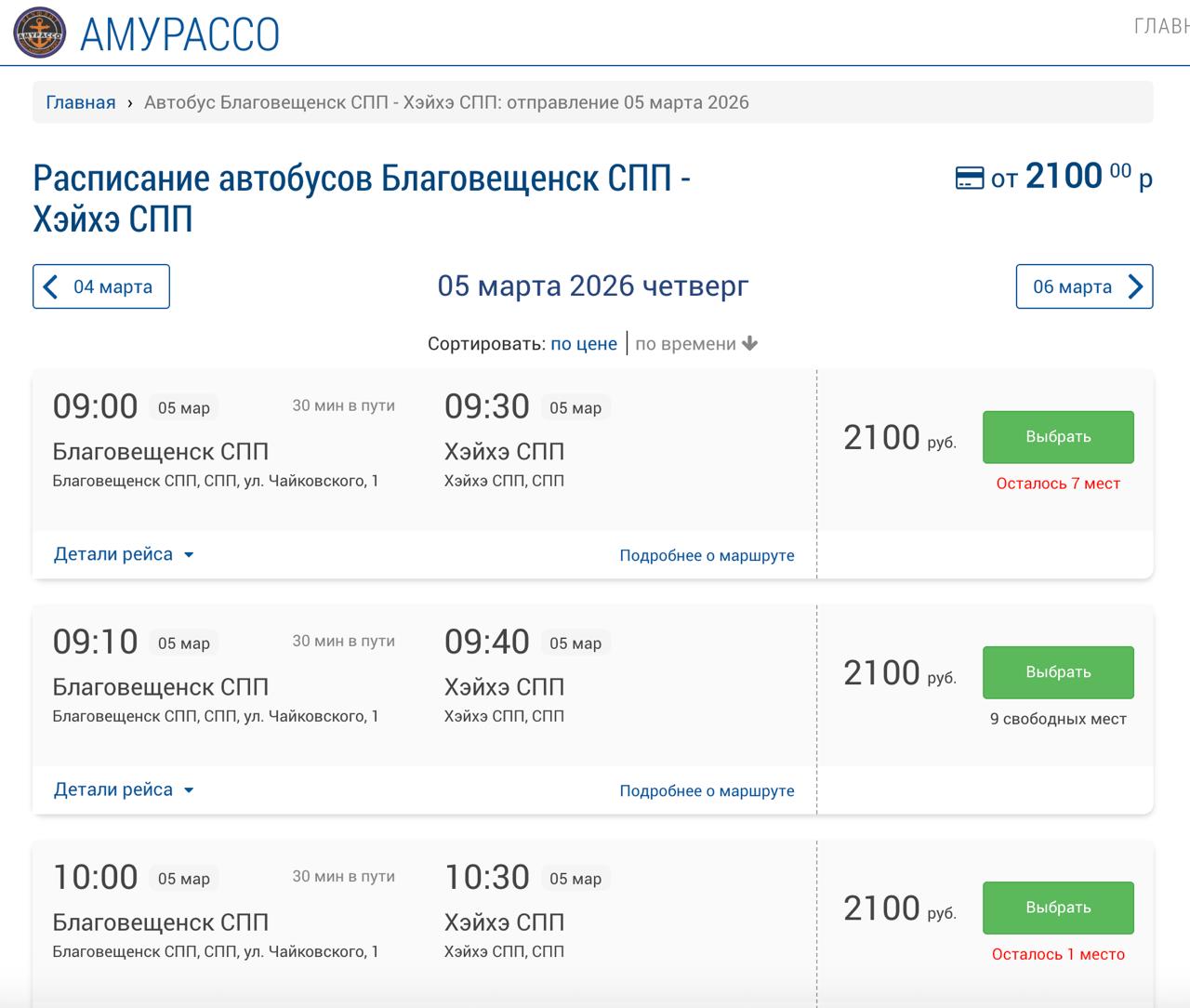Click the bank card icon near the price
The image size is (1190, 1008).
[x=971, y=177]
